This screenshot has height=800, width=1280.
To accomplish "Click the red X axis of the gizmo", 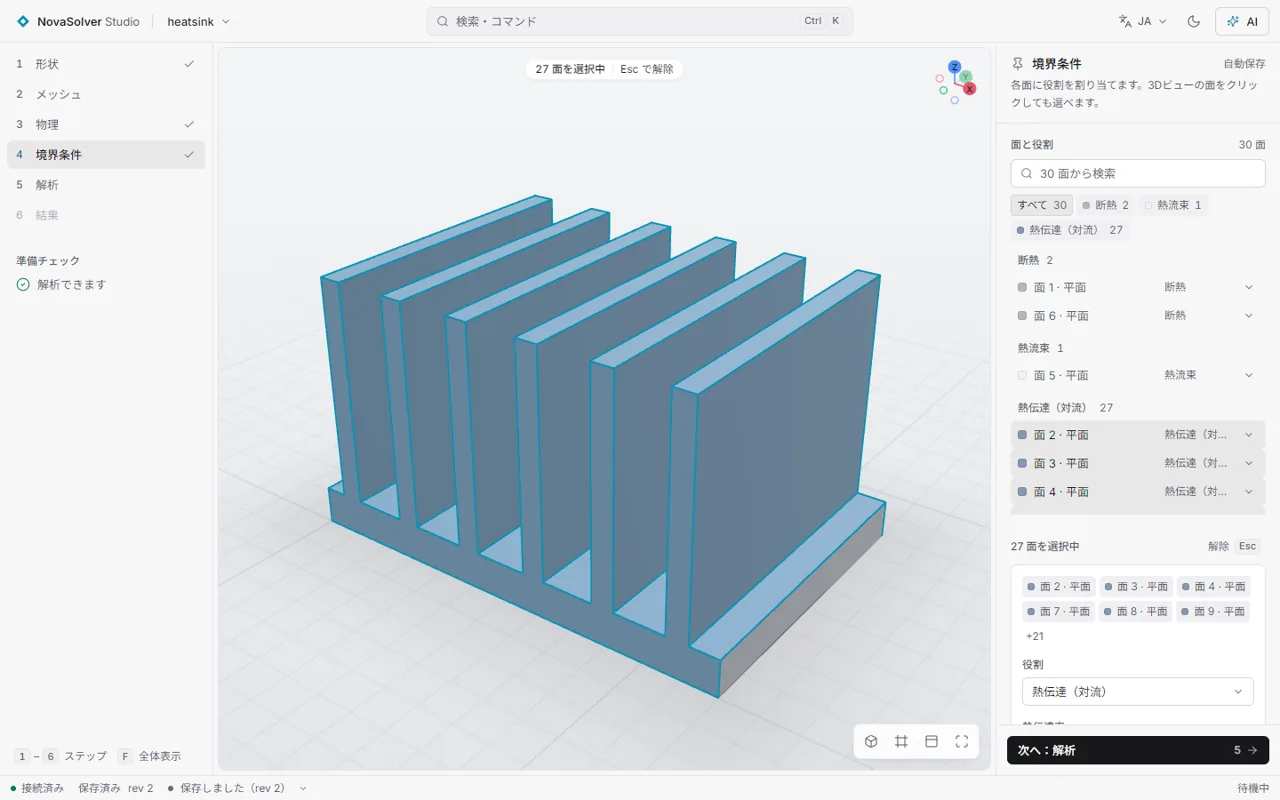I will [x=969, y=89].
